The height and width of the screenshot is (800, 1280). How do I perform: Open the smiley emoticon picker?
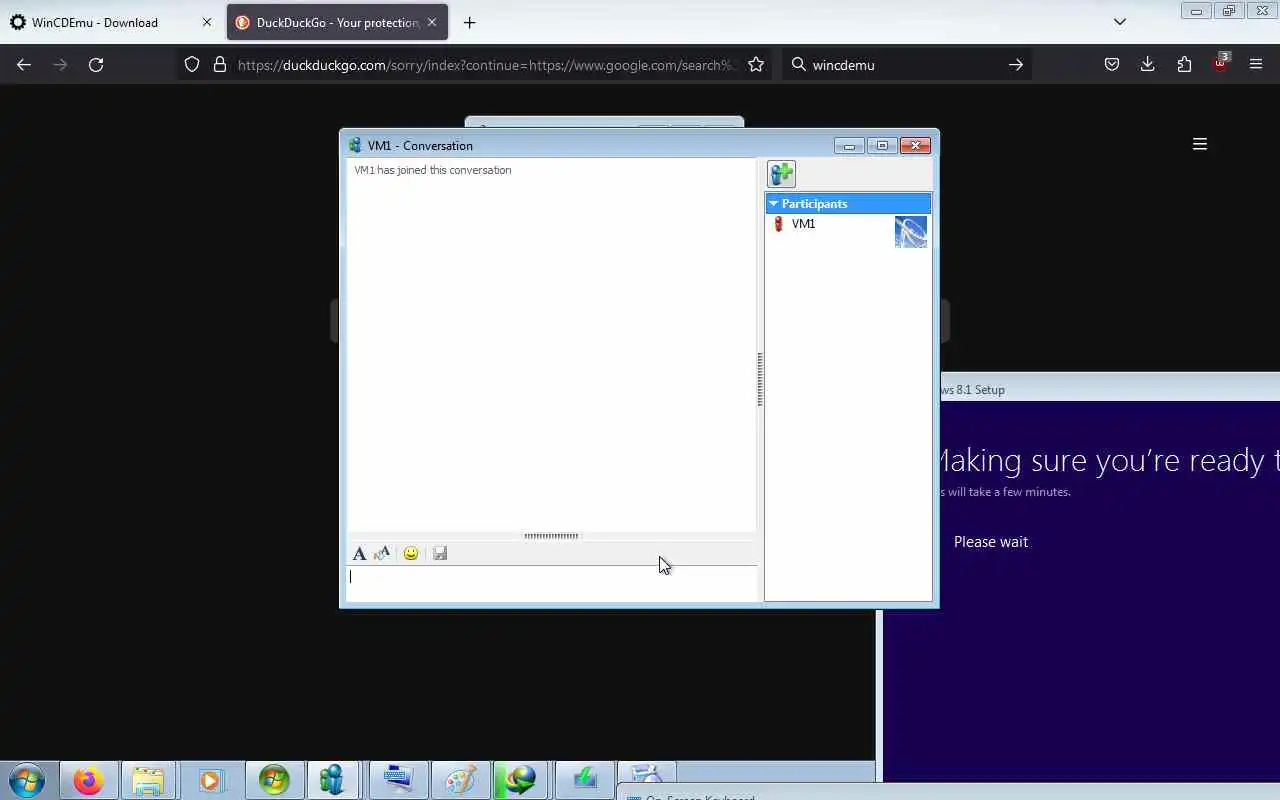click(410, 553)
